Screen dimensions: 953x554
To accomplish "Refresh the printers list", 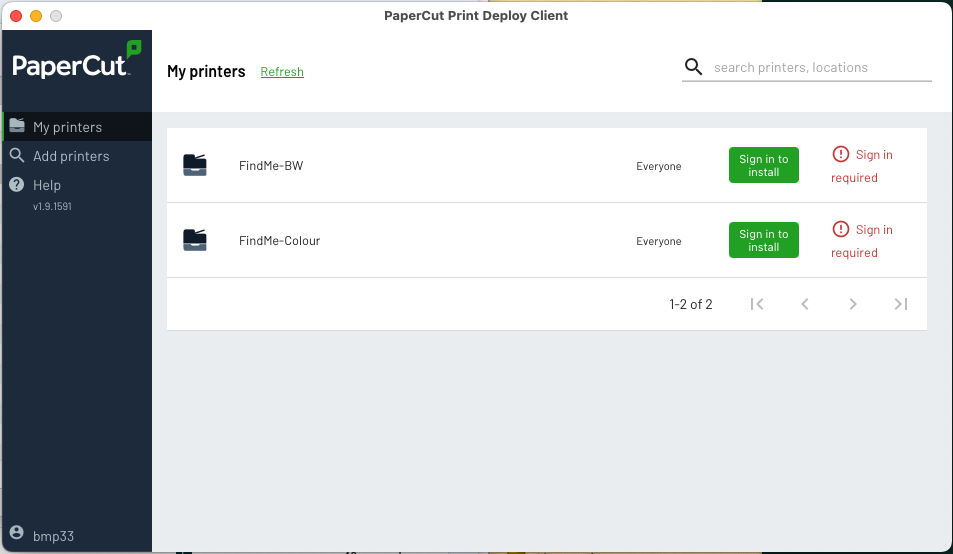I will (282, 72).
